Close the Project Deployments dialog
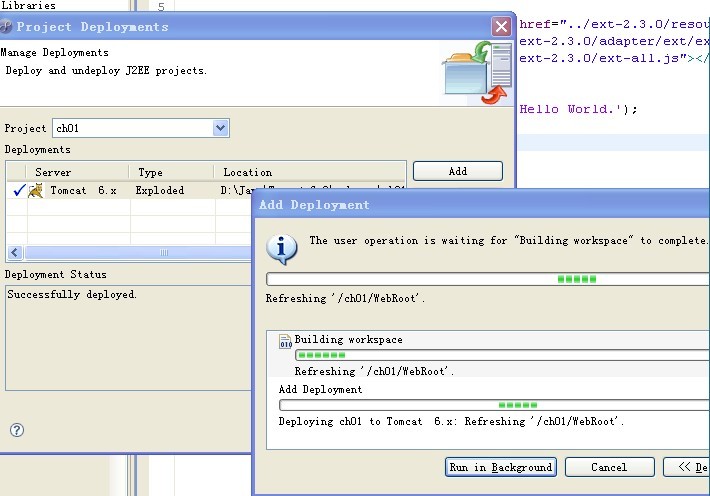This screenshot has height=496, width=710. [x=501, y=26]
